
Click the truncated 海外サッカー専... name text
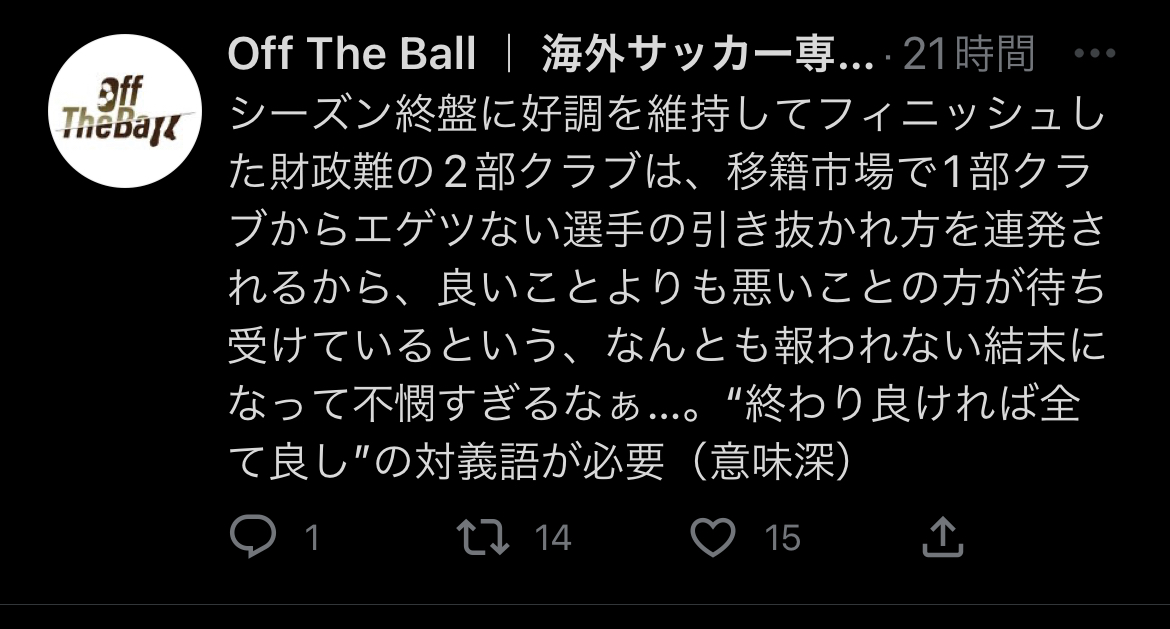(x=707, y=54)
